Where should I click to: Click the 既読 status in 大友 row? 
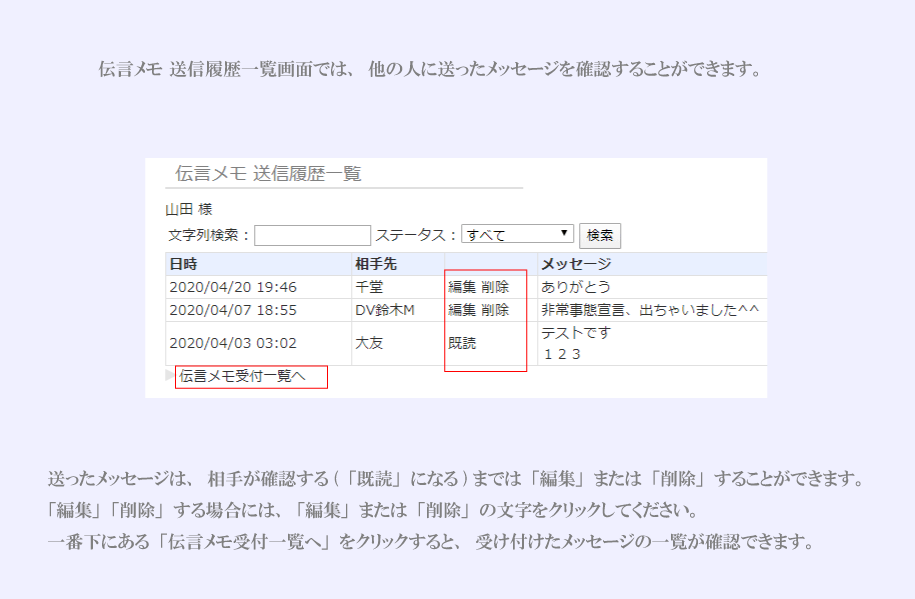pos(462,343)
